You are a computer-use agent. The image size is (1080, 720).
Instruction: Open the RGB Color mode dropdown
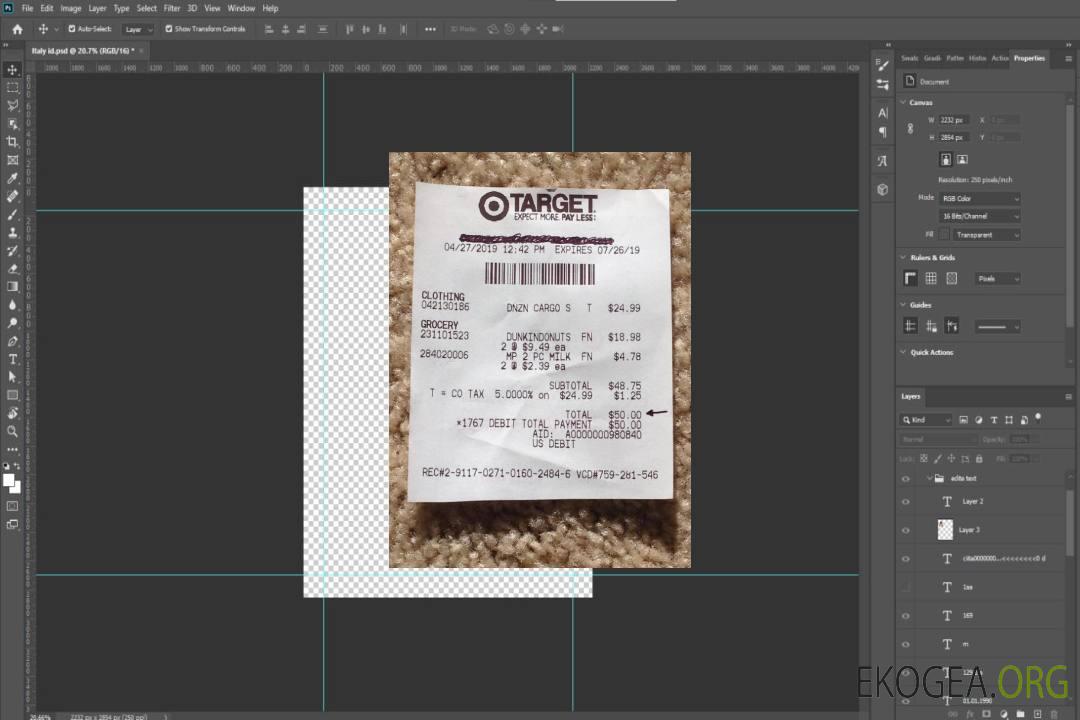coord(980,198)
